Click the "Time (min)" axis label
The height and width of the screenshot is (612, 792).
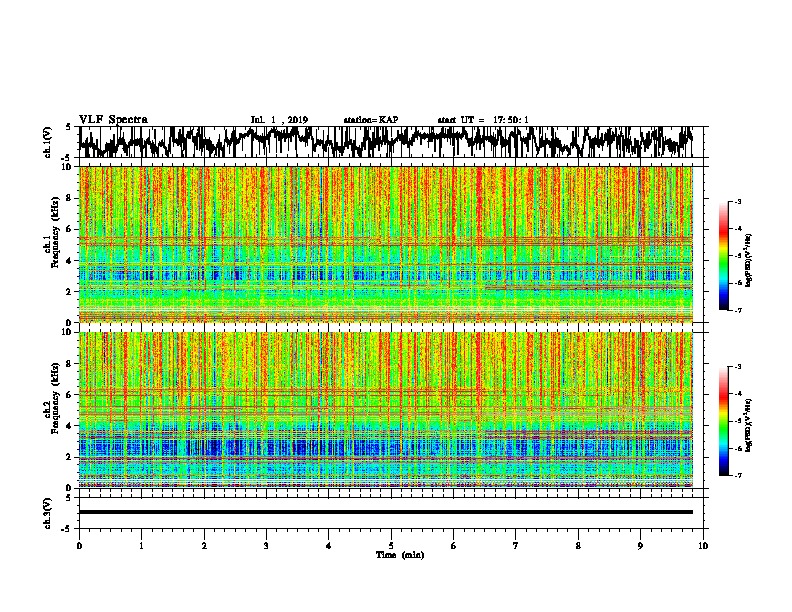400,555
